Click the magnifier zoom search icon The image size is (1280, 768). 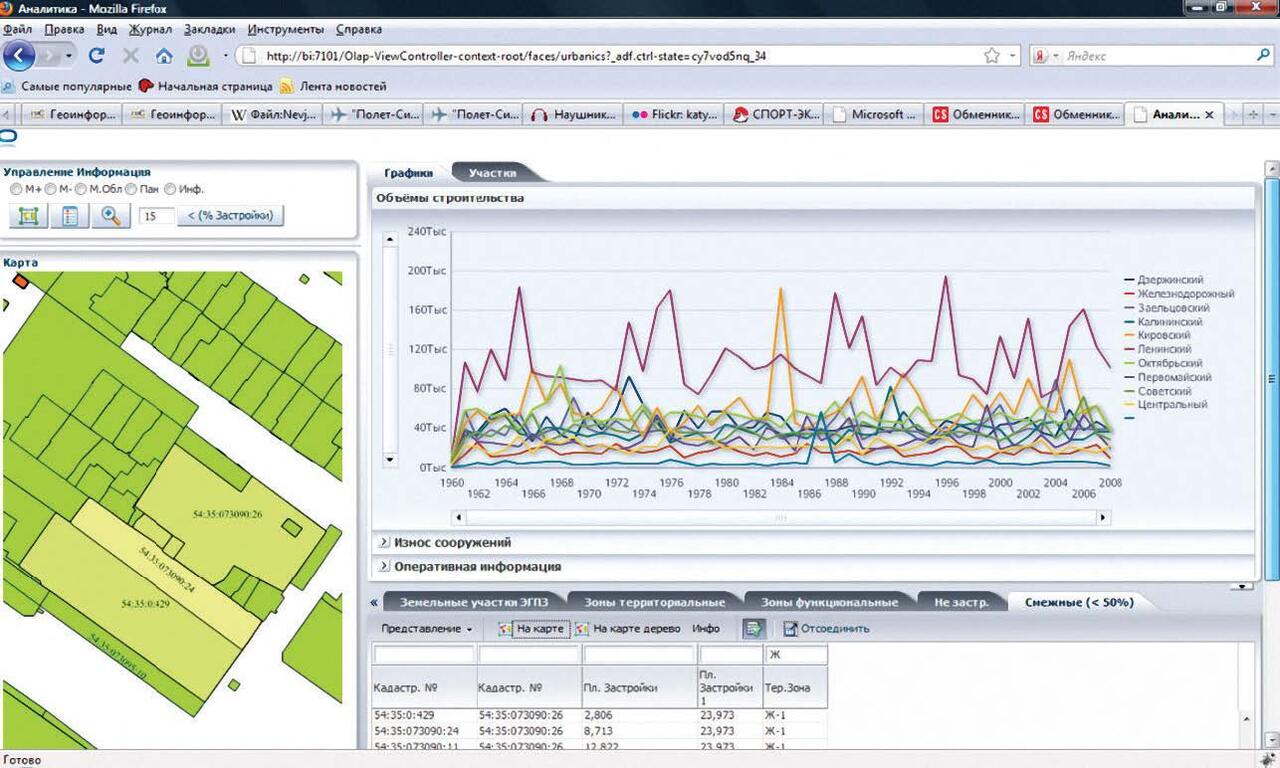click(x=111, y=215)
